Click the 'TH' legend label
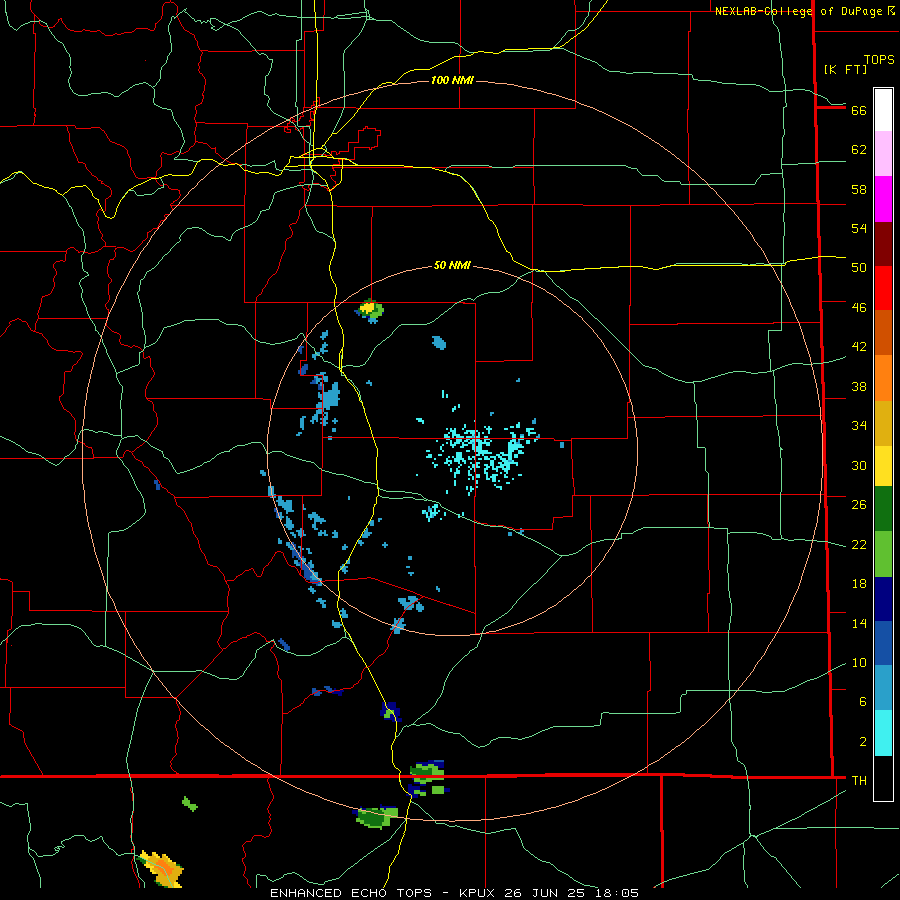900x900 pixels. [859, 780]
